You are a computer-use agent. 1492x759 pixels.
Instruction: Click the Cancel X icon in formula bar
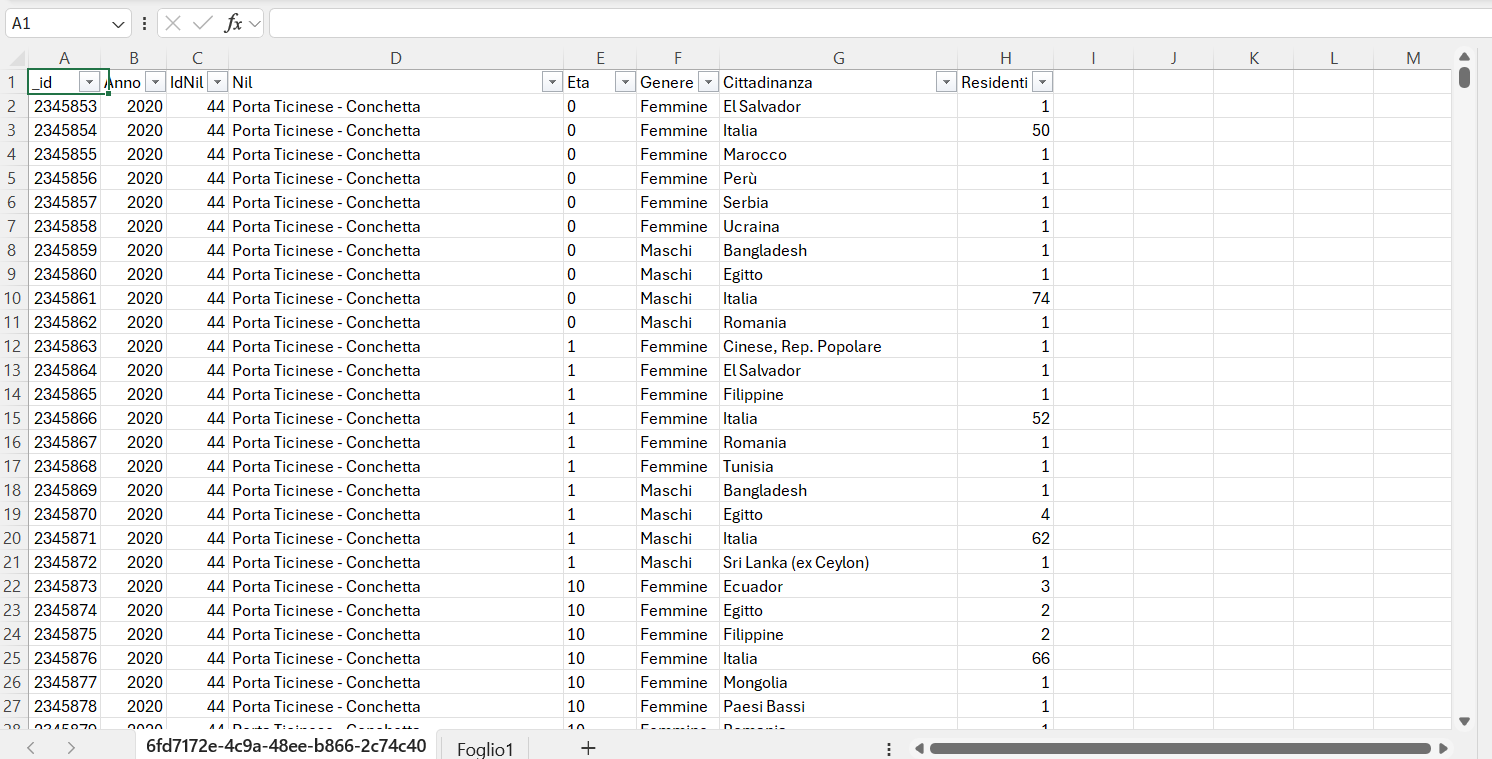pyautogui.click(x=174, y=23)
